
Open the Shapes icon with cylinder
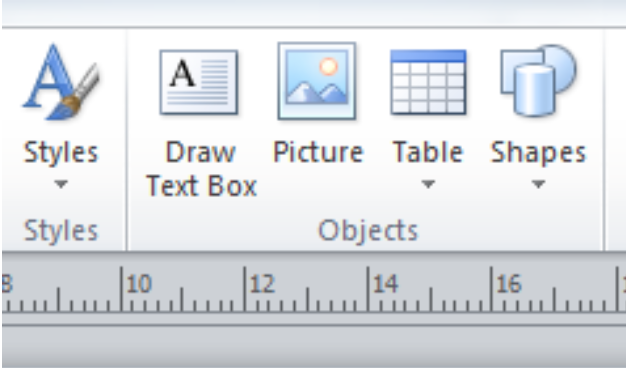pyautogui.click(x=538, y=81)
